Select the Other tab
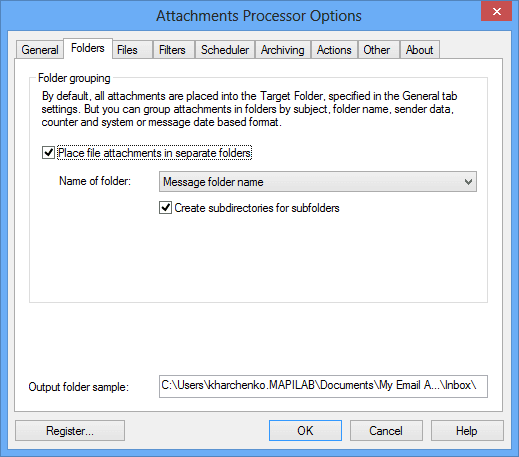This screenshot has height=457, width=519. pos(379,50)
